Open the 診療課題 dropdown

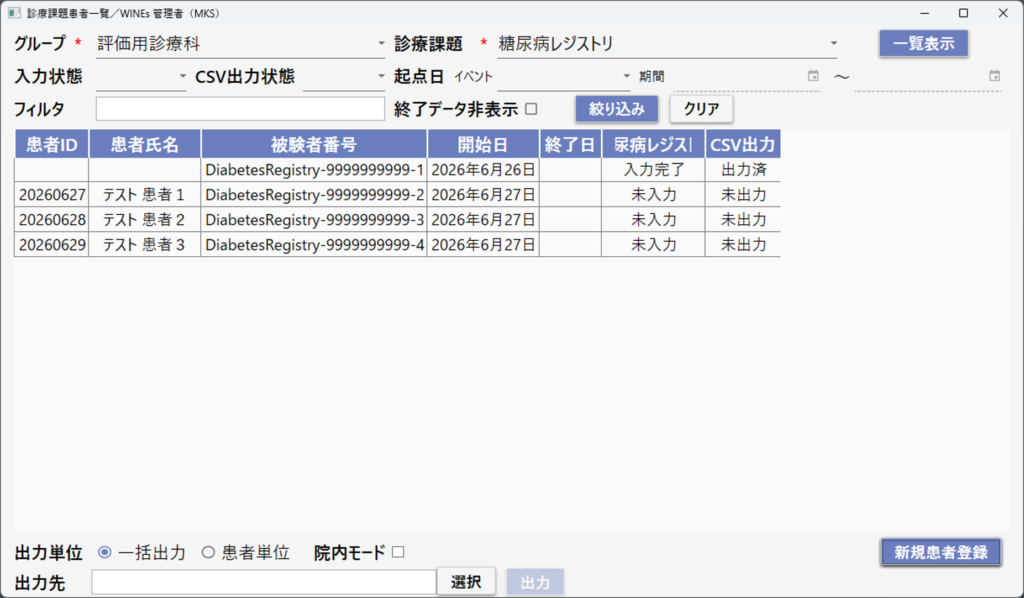(667, 44)
